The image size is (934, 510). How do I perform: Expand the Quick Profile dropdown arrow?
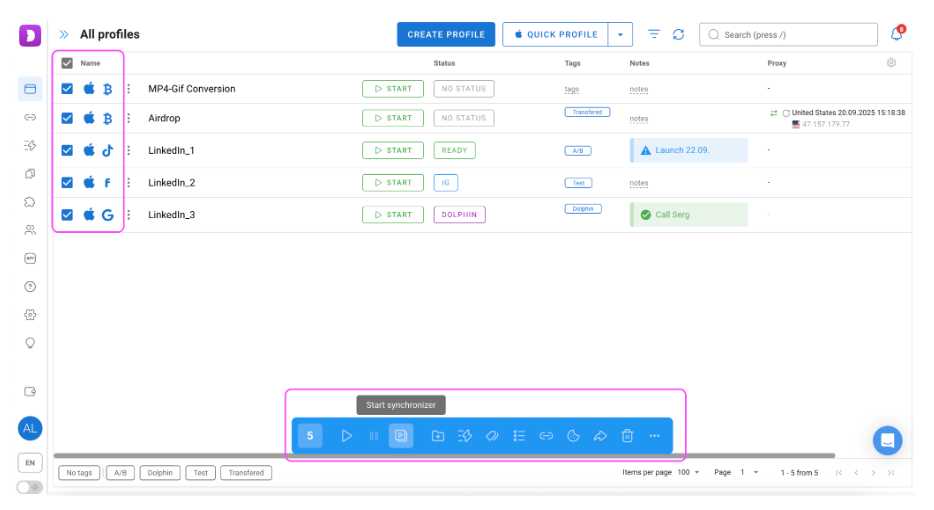coord(620,35)
